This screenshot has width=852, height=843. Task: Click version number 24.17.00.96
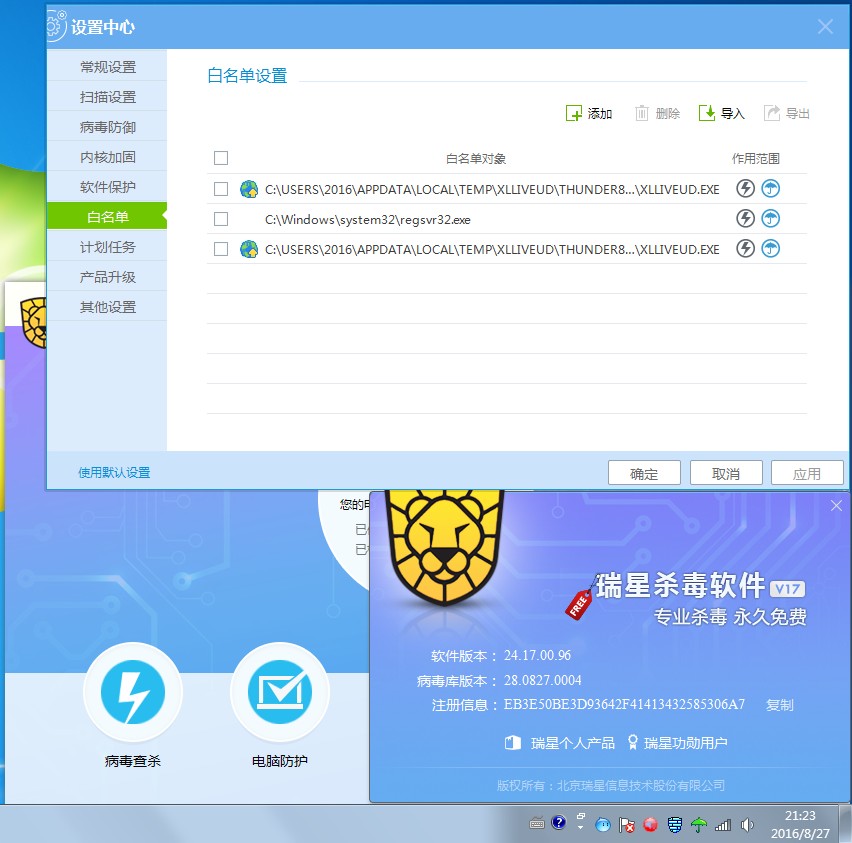537,655
